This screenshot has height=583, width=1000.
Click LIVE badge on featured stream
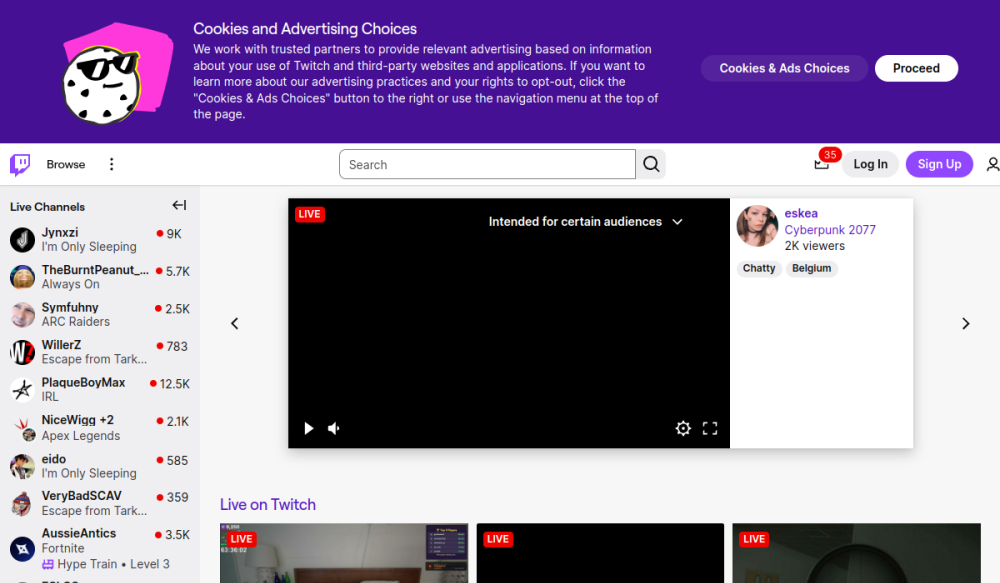[x=309, y=214]
